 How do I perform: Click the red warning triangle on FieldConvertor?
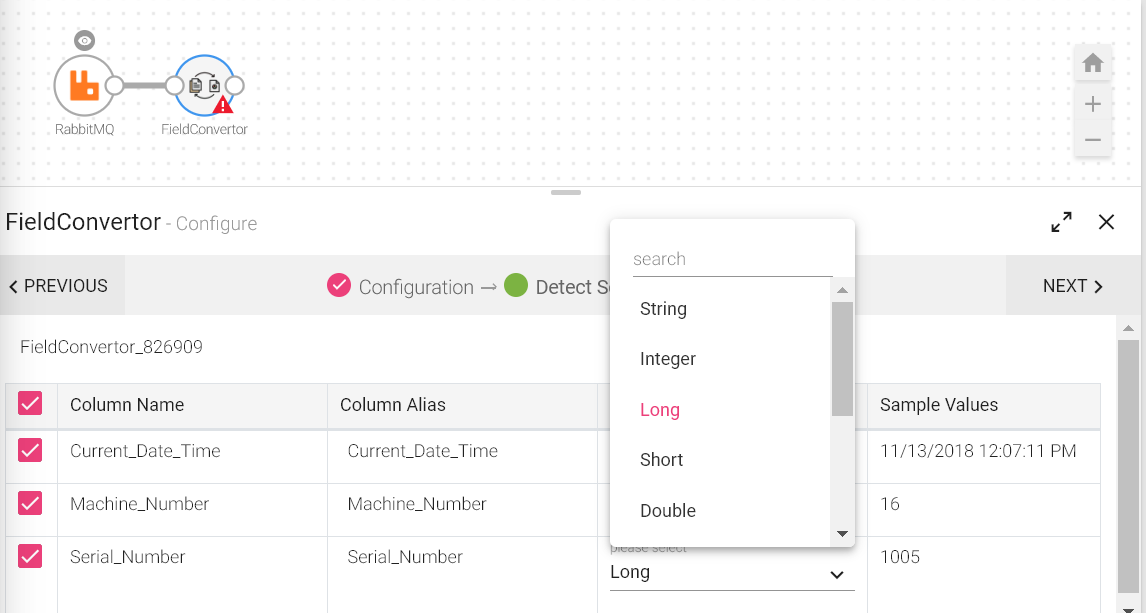[223, 103]
